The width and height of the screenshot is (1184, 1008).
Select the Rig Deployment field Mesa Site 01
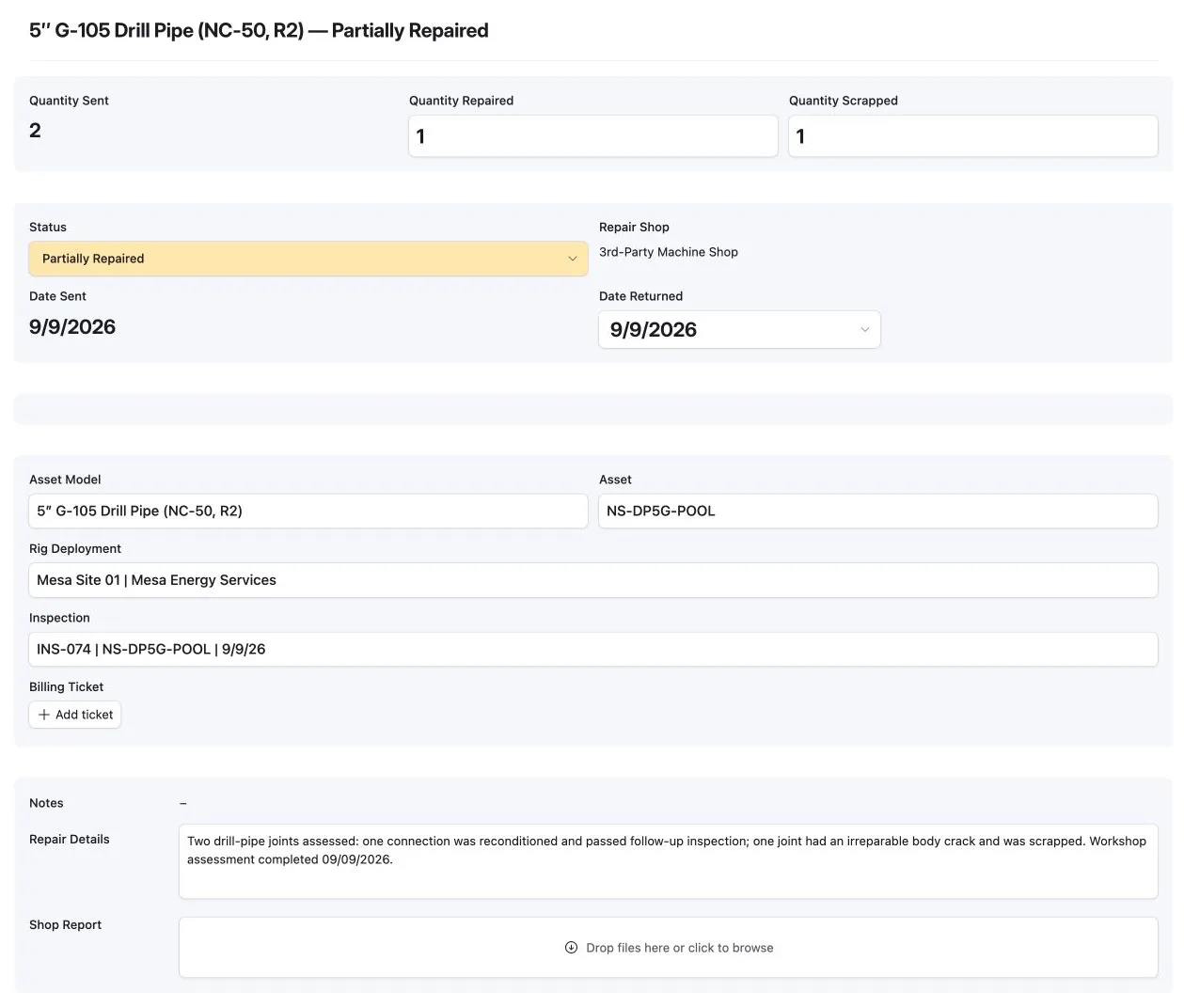coord(593,580)
